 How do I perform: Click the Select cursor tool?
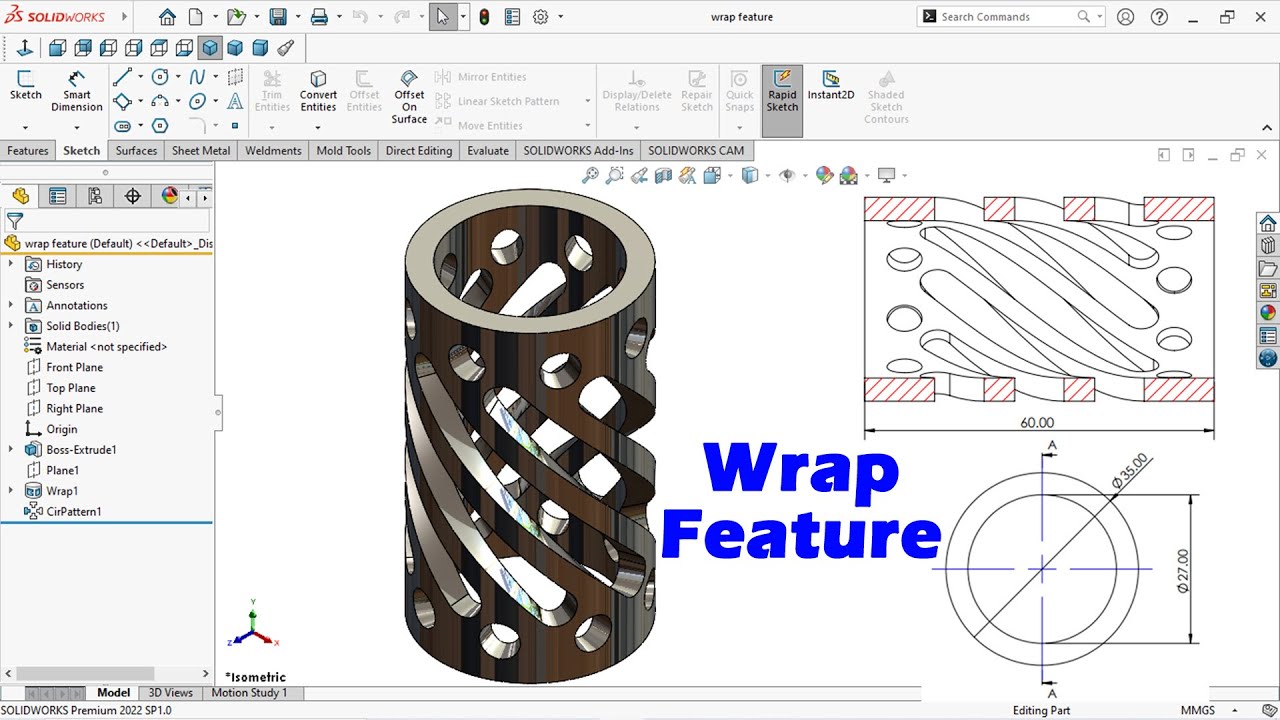point(443,17)
